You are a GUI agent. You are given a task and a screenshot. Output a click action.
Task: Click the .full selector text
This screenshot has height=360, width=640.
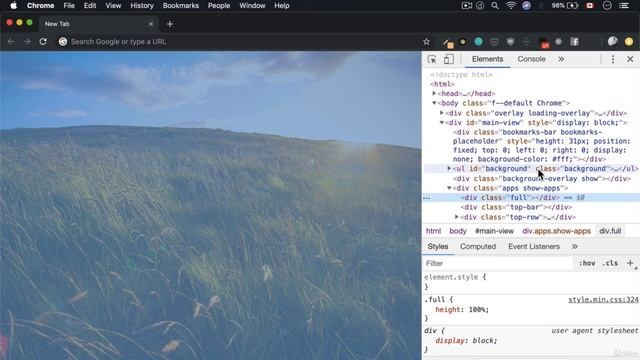coord(435,300)
